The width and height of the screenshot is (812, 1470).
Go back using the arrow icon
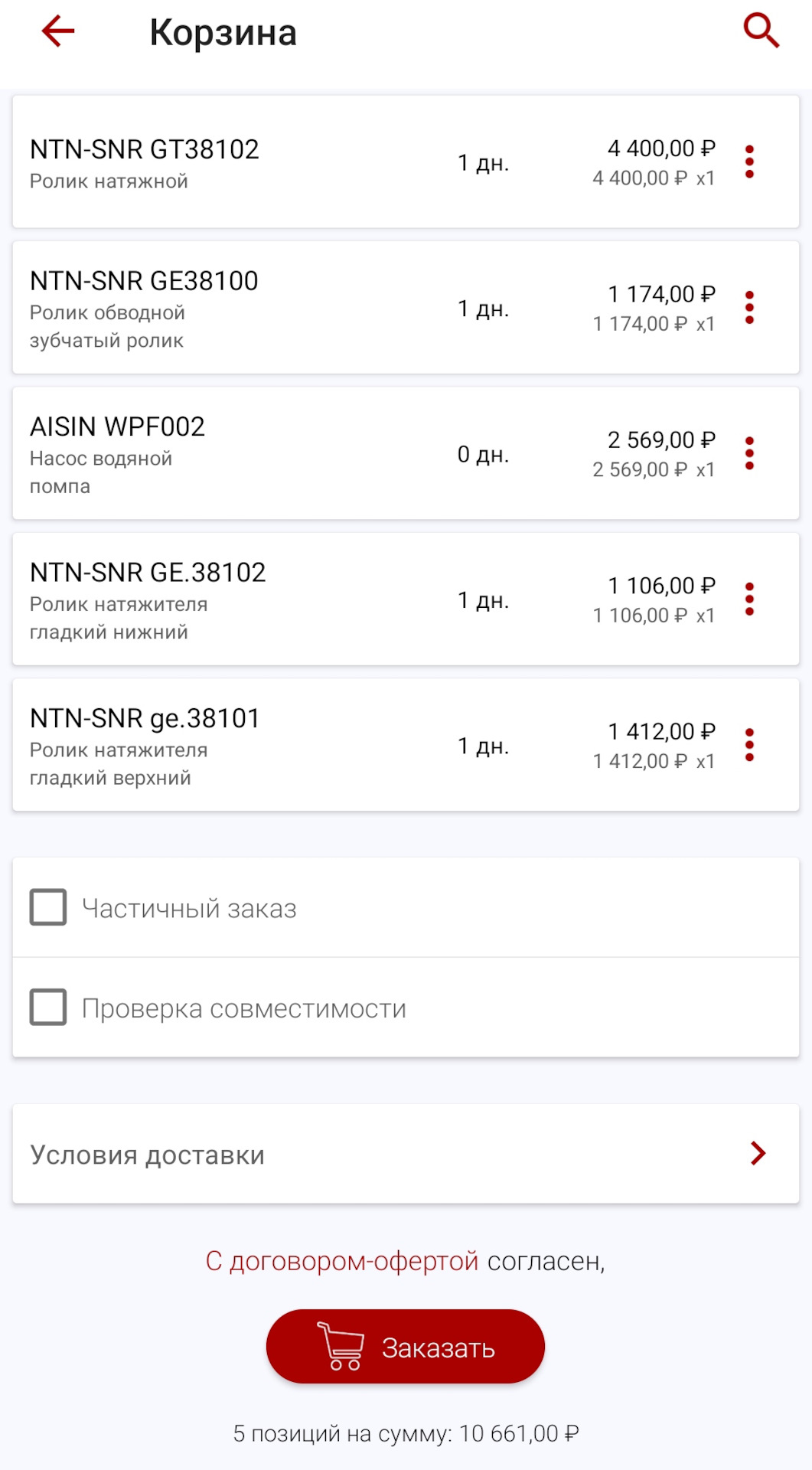[x=58, y=31]
